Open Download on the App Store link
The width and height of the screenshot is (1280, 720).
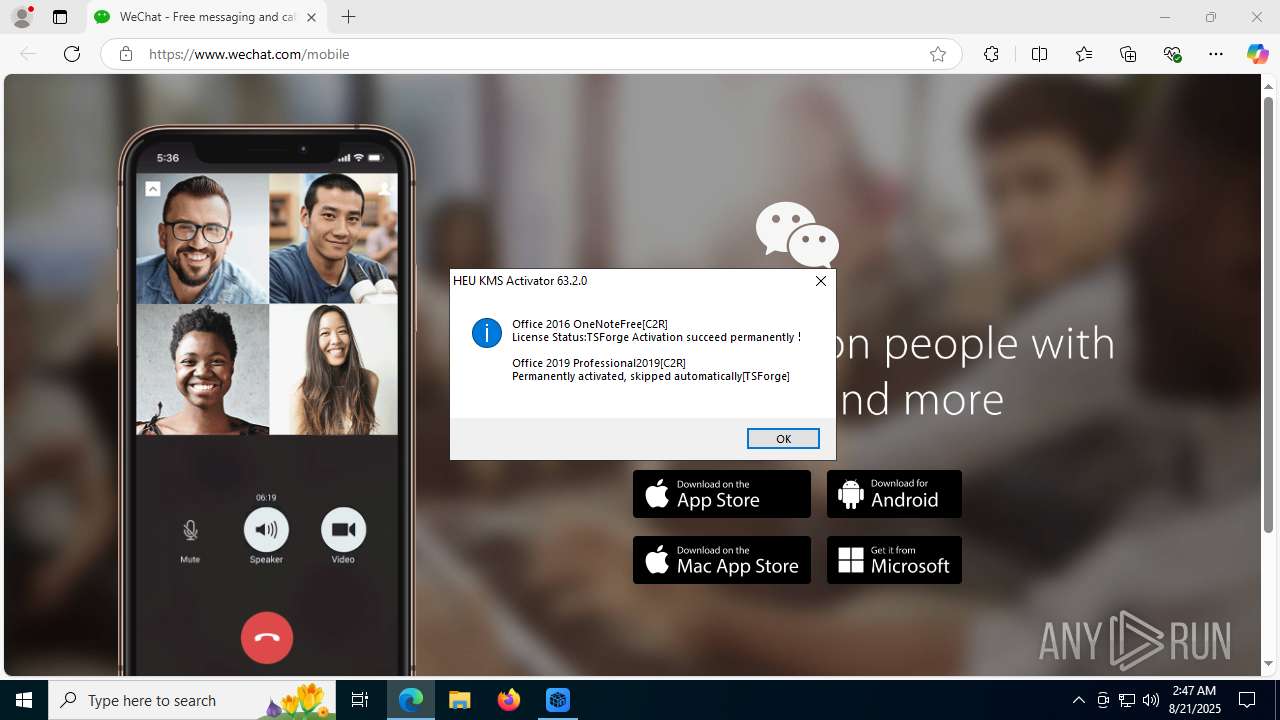722,494
